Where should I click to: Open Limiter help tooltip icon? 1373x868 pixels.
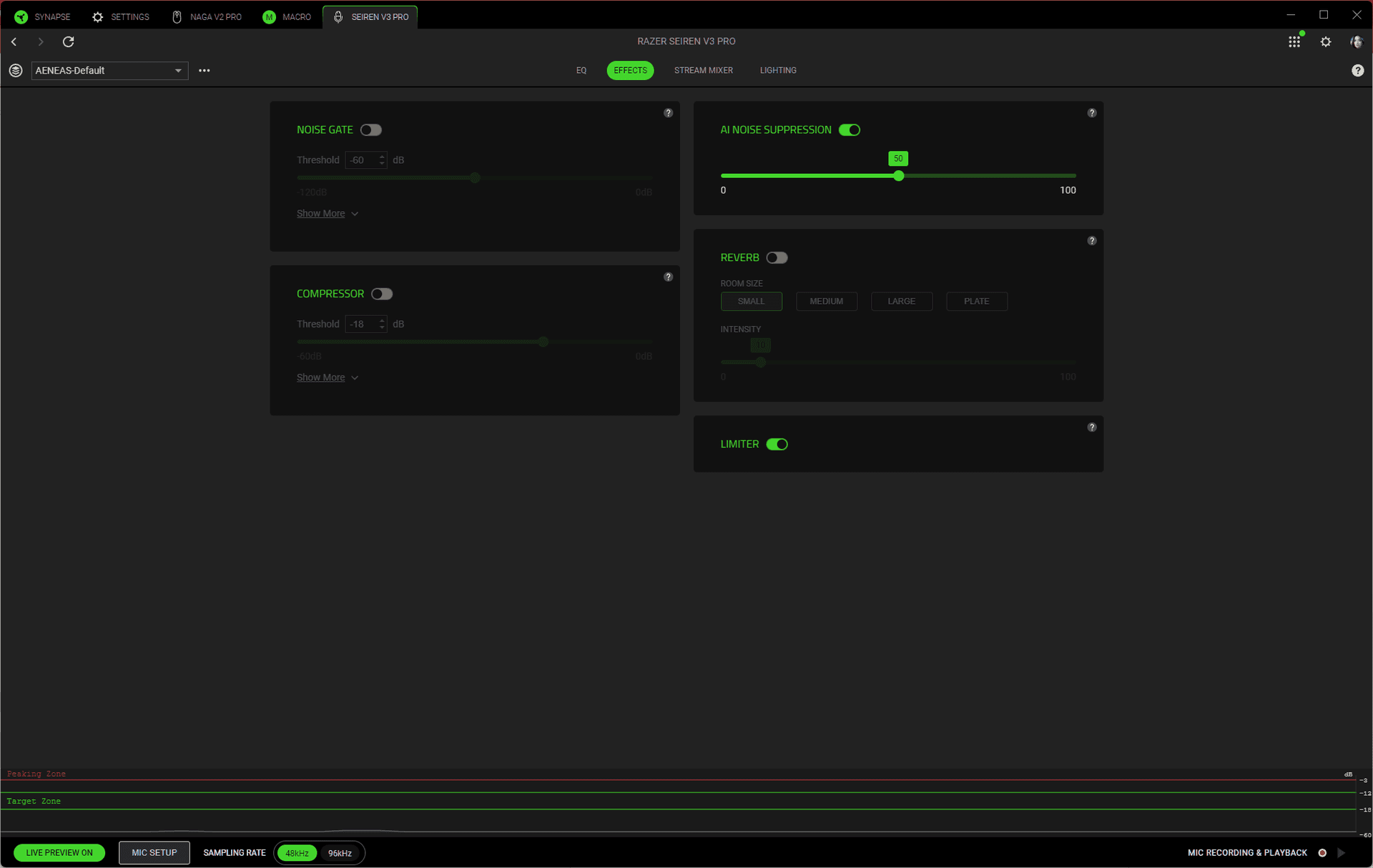tap(1092, 428)
